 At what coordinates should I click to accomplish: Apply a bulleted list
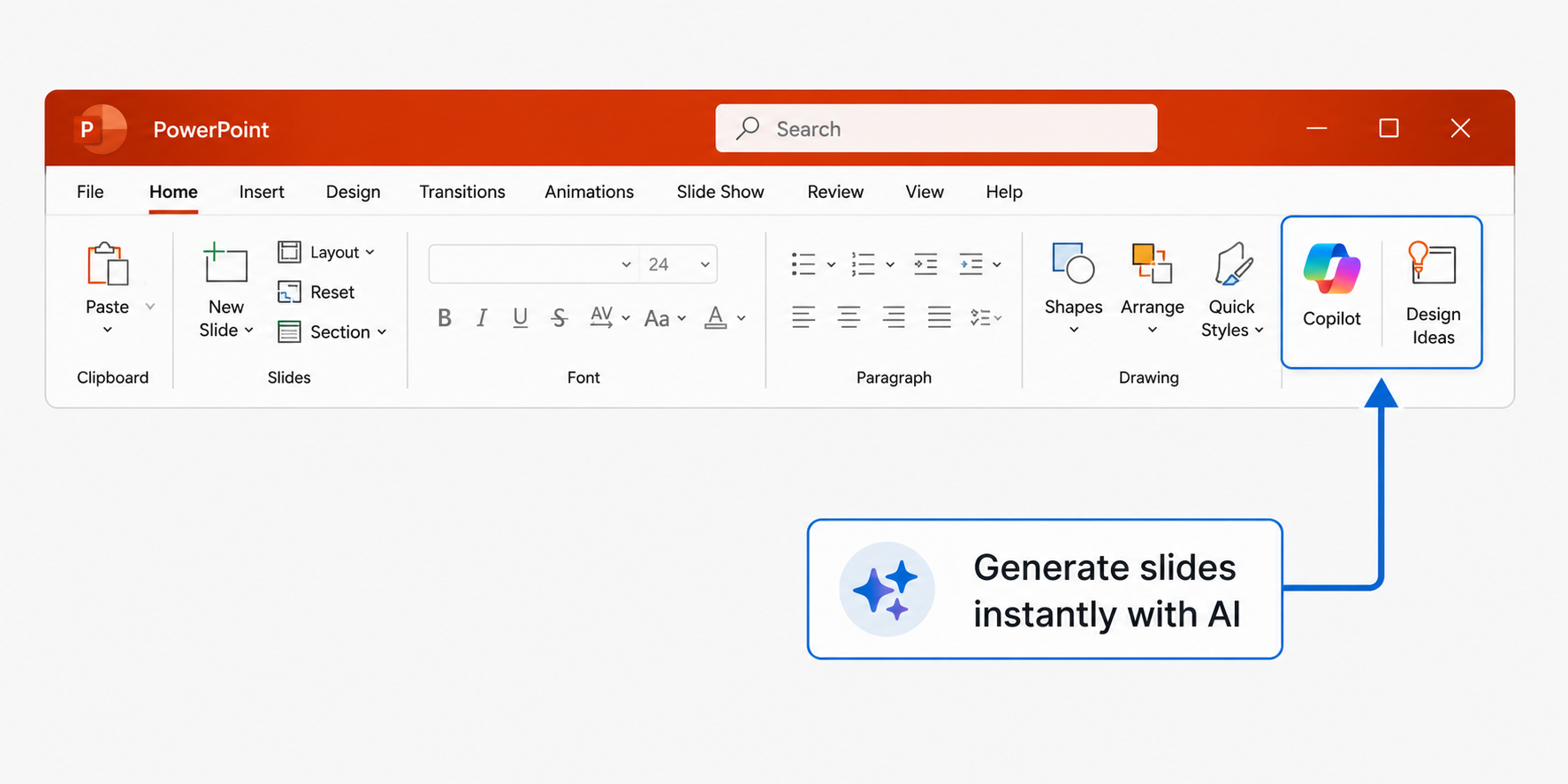[x=803, y=264]
